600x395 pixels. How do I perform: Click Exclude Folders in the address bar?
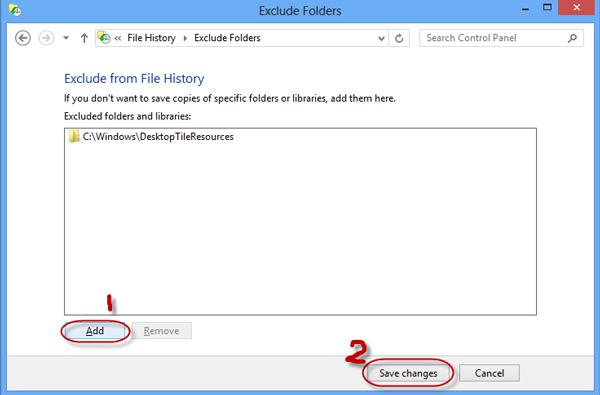pos(227,38)
